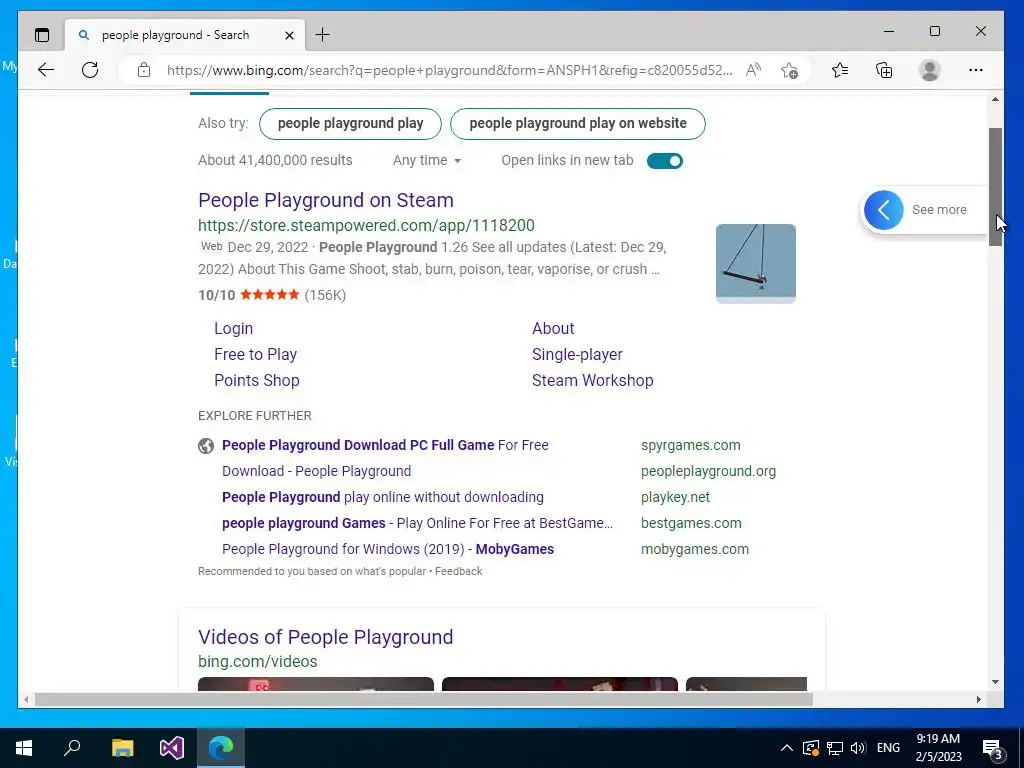
Task: Select 'people playground play' suggestion
Action: 350,123
